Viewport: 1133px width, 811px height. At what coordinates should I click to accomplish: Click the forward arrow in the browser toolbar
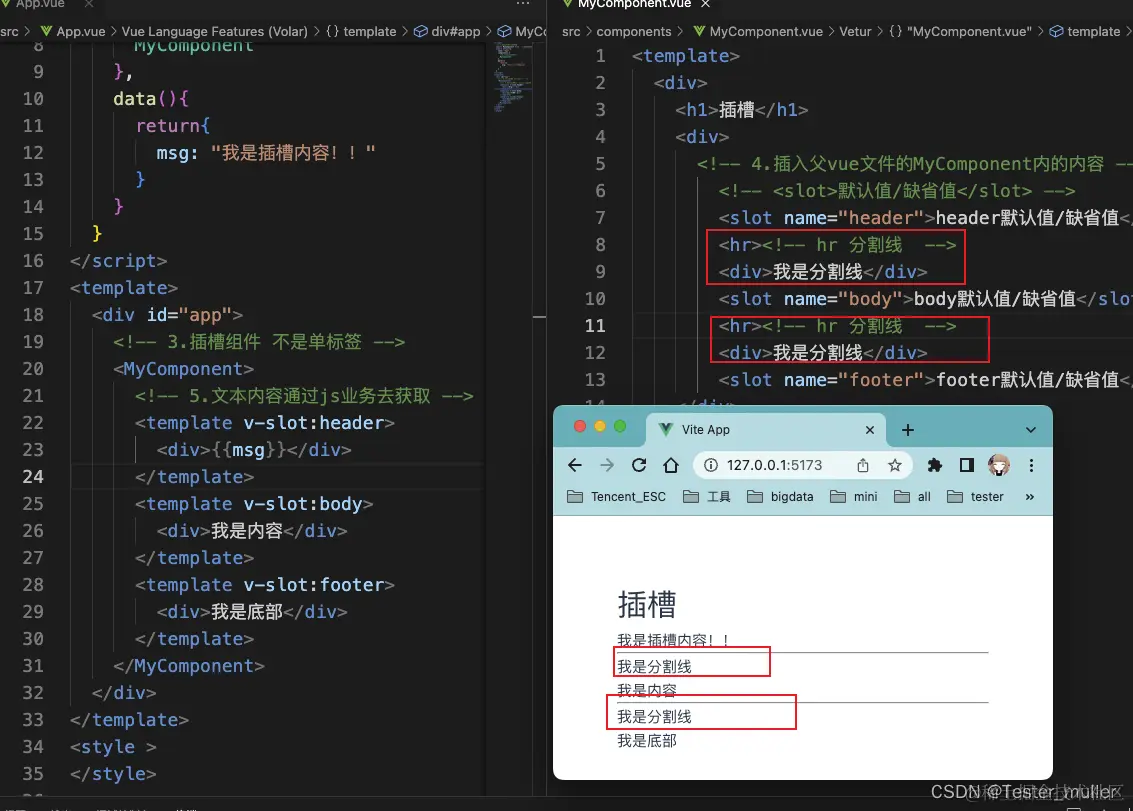point(607,464)
